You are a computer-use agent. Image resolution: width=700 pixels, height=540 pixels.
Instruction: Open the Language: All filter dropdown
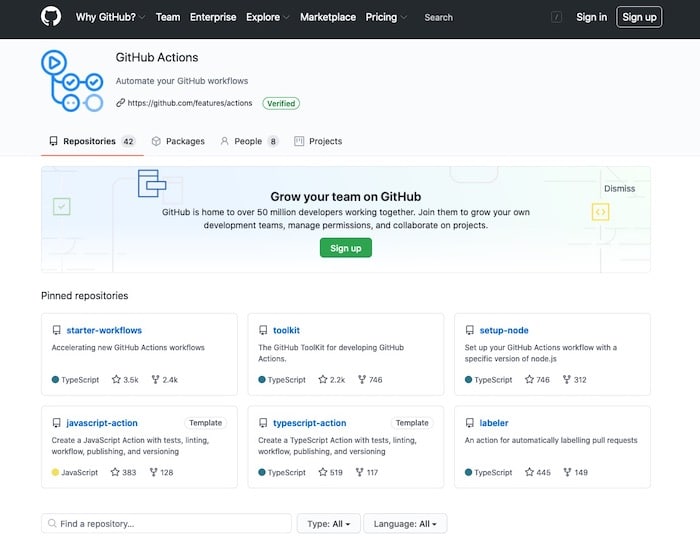point(405,523)
